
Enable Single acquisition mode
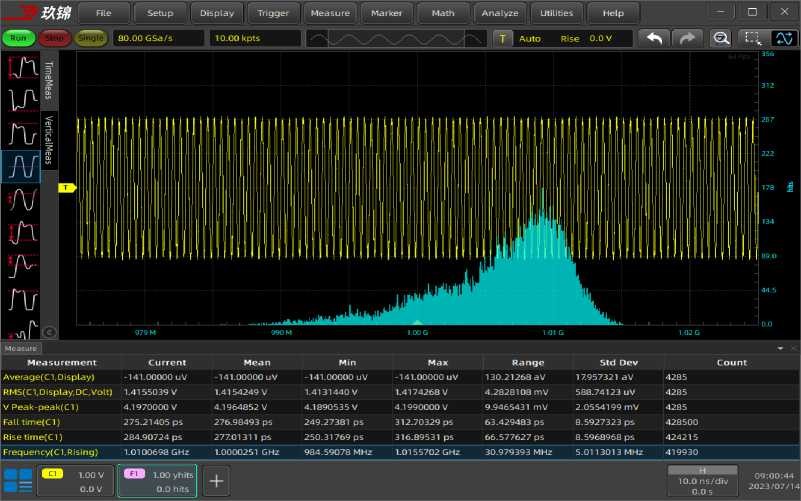(x=90, y=38)
